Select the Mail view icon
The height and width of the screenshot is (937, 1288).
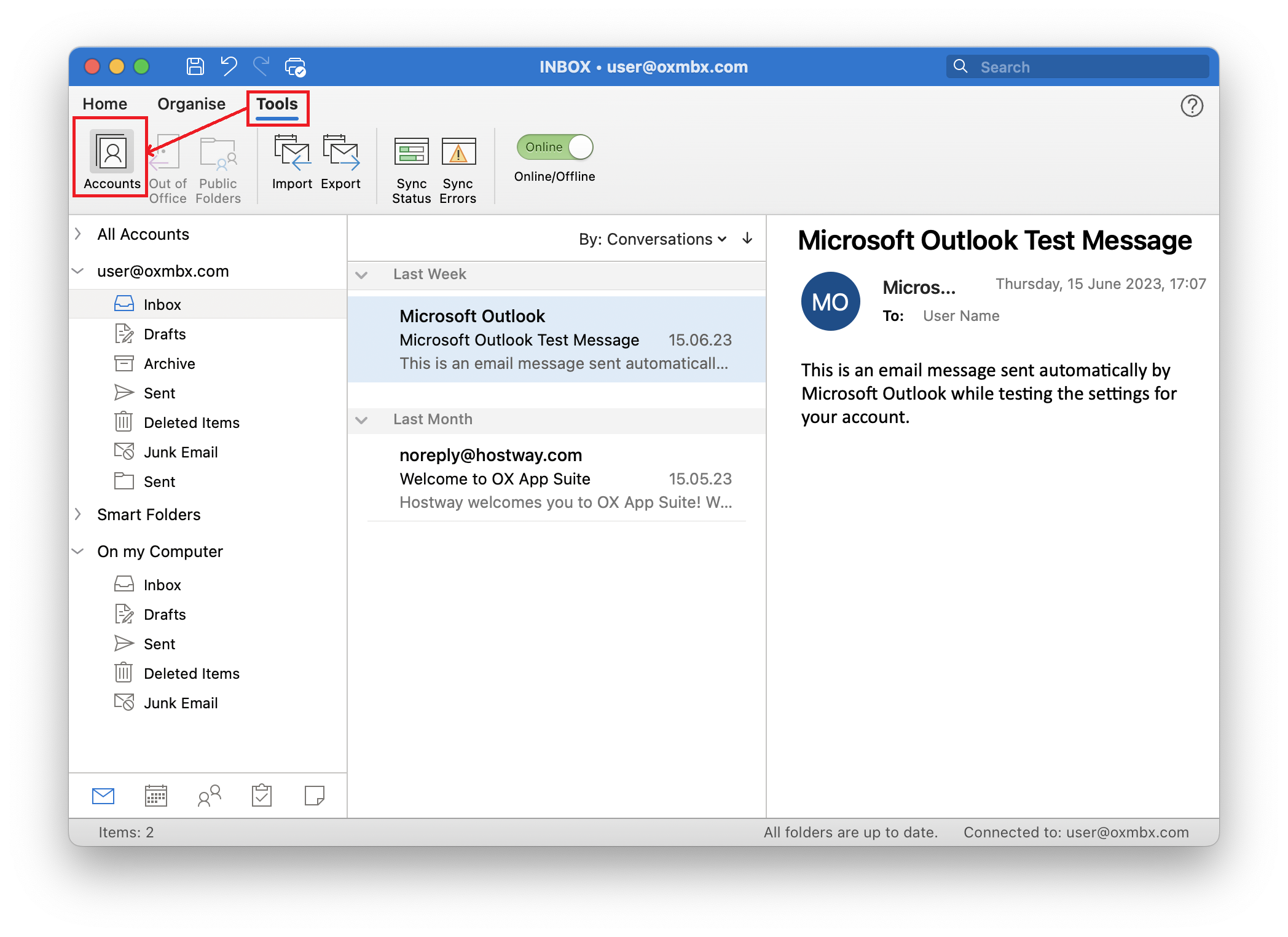coord(103,796)
